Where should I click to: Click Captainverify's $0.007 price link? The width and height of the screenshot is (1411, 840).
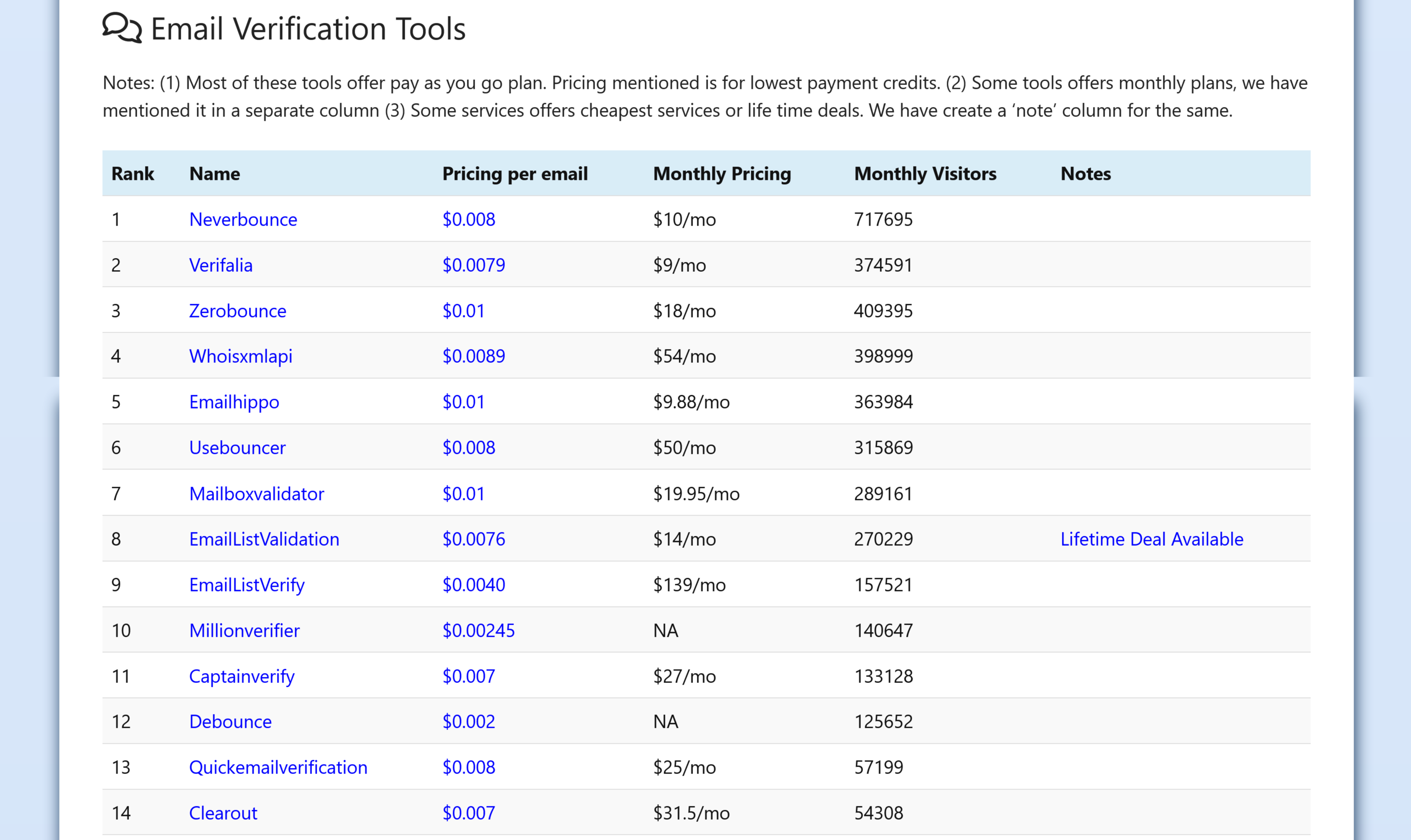469,676
